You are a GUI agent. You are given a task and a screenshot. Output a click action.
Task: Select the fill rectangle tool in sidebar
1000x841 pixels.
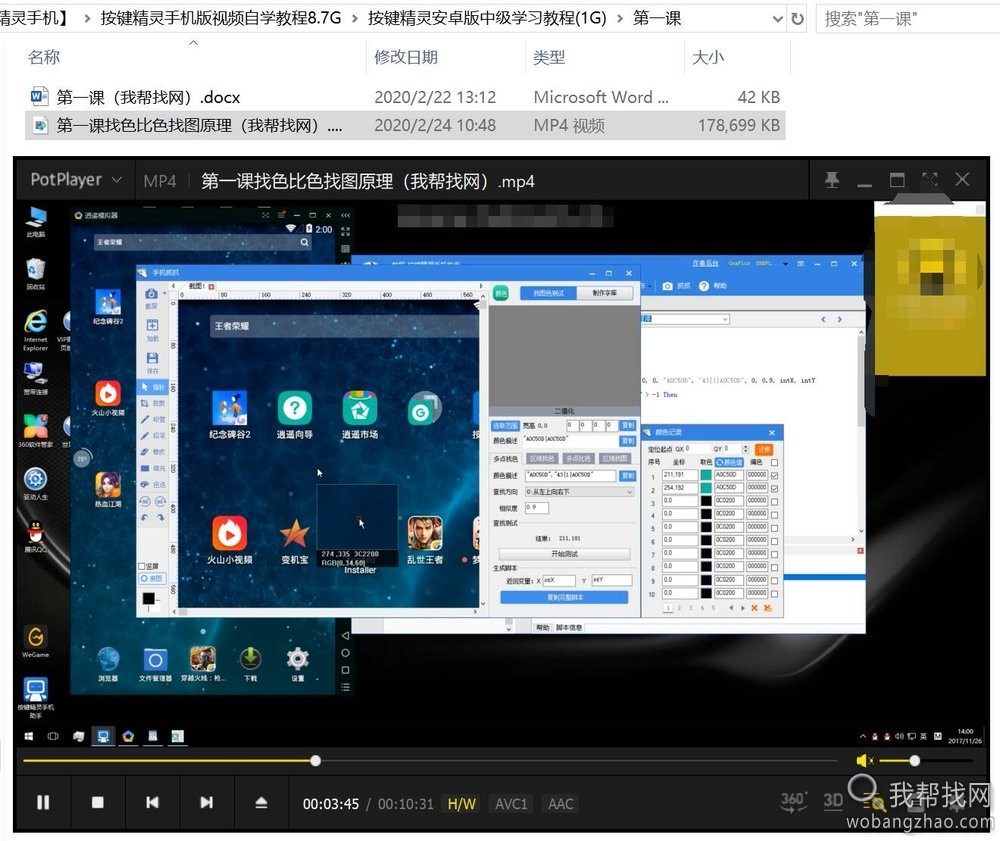pyautogui.click(x=153, y=468)
